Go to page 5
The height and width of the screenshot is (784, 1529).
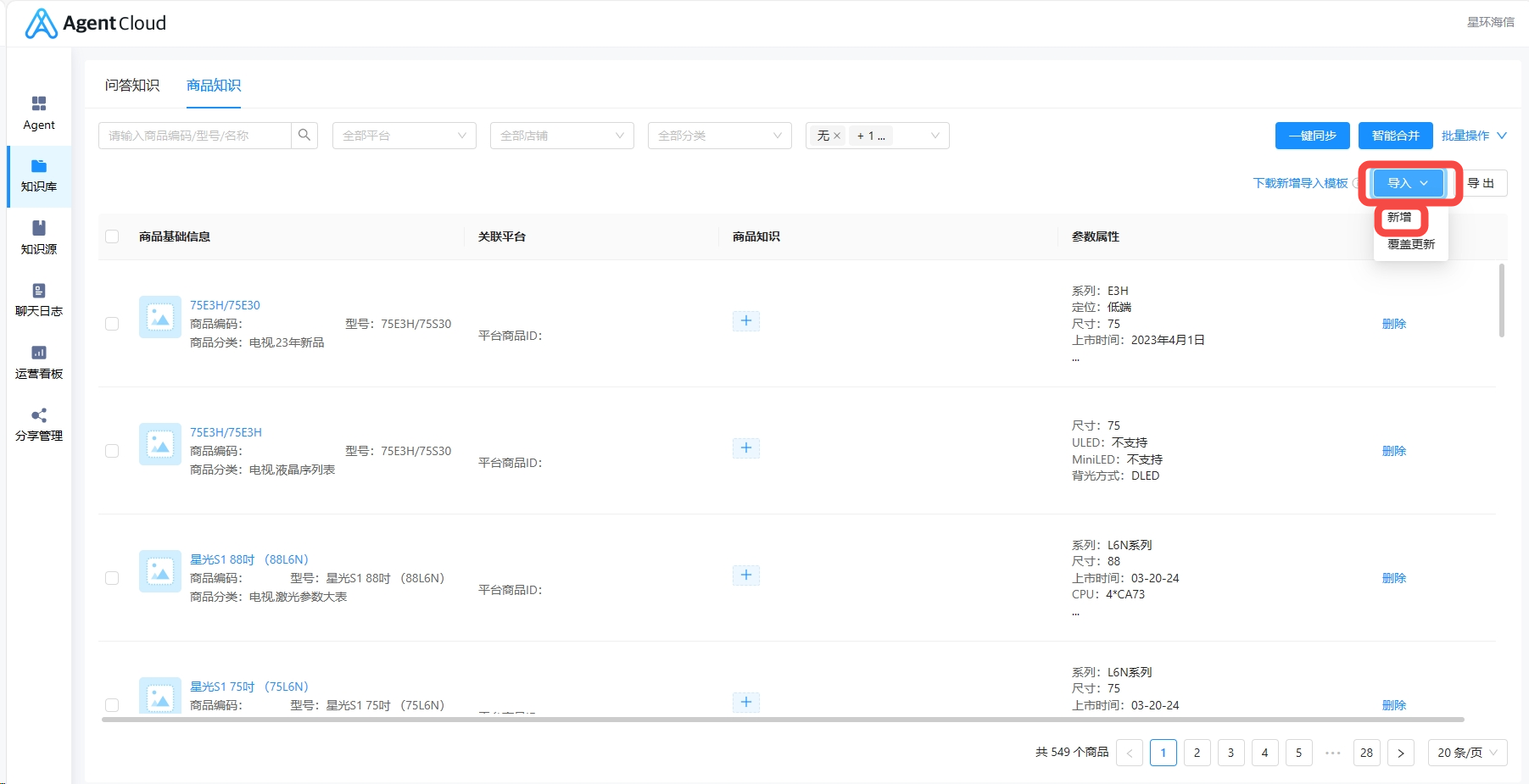click(x=1299, y=753)
